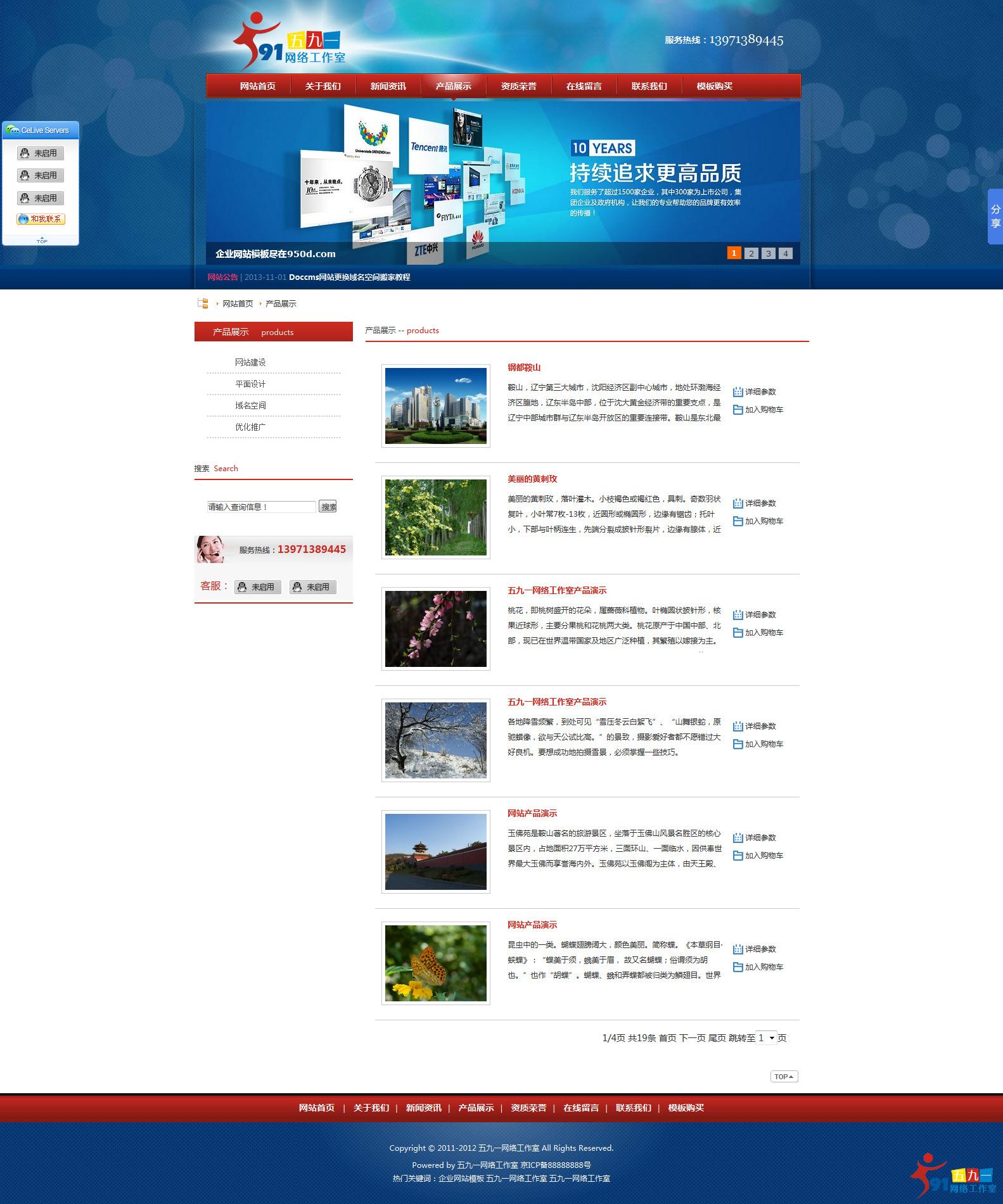The height and width of the screenshot is (1204, 1003).
Task: Click the first QQ button in CeLive panel
Action: pos(41,153)
